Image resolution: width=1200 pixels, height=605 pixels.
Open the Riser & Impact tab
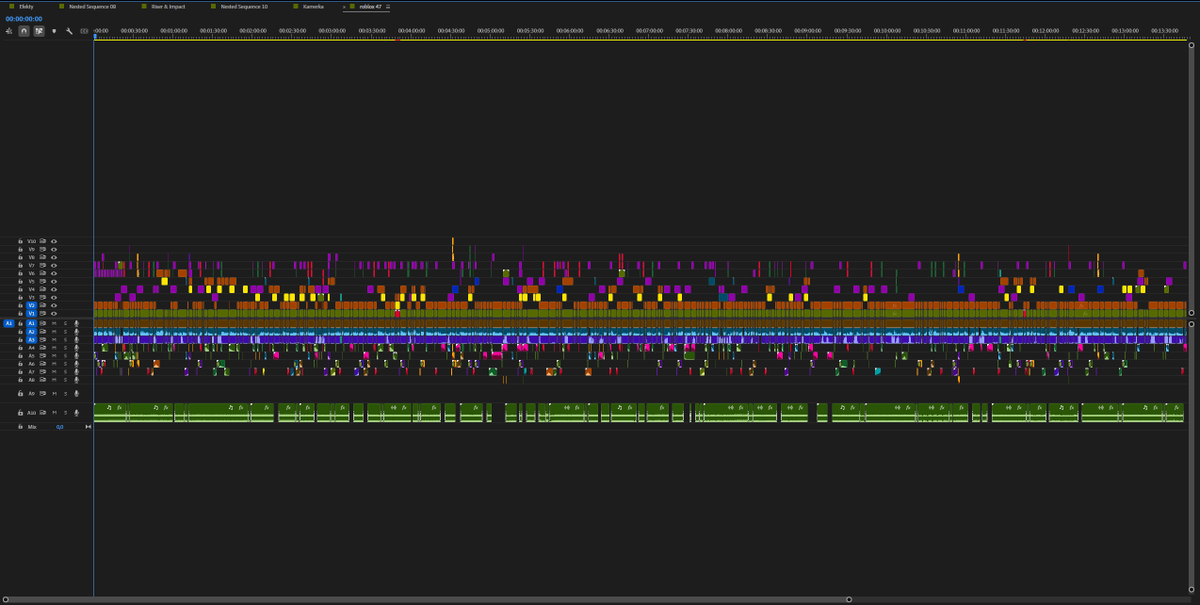click(x=169, y=6)
